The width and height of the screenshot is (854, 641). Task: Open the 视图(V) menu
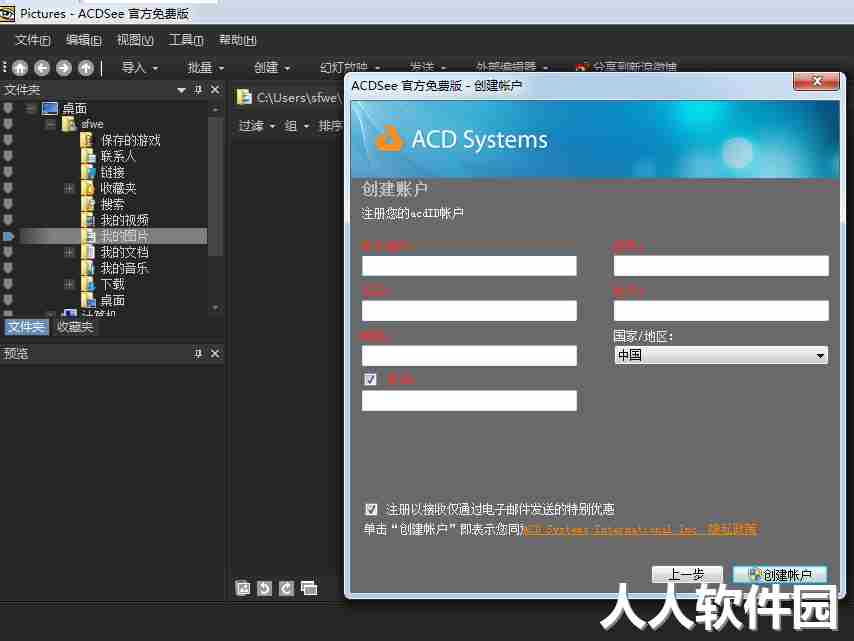(x=135, y=40)
